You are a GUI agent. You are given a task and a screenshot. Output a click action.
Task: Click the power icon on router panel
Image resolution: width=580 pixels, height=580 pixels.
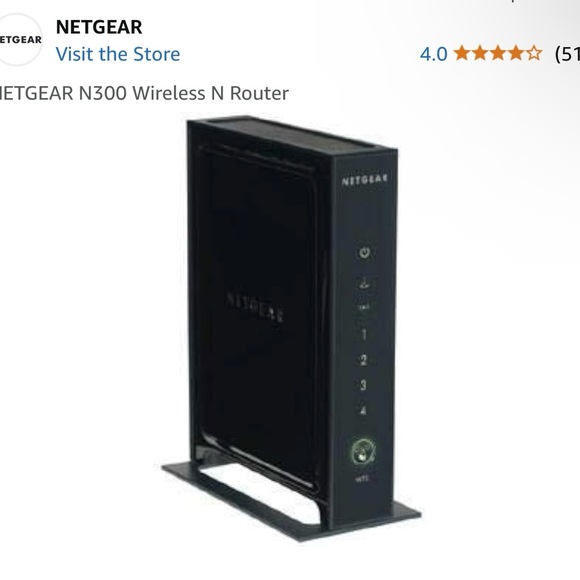(365, 253)
